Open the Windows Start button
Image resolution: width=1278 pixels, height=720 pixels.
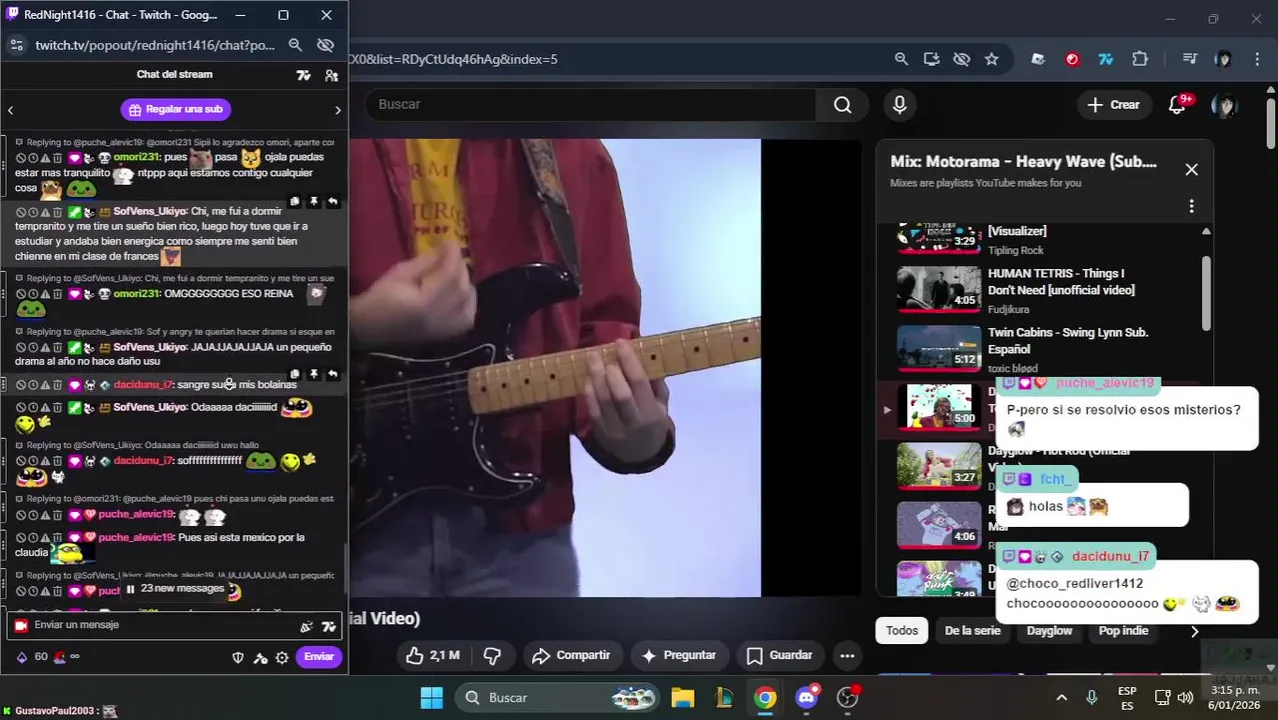(431, 698)
